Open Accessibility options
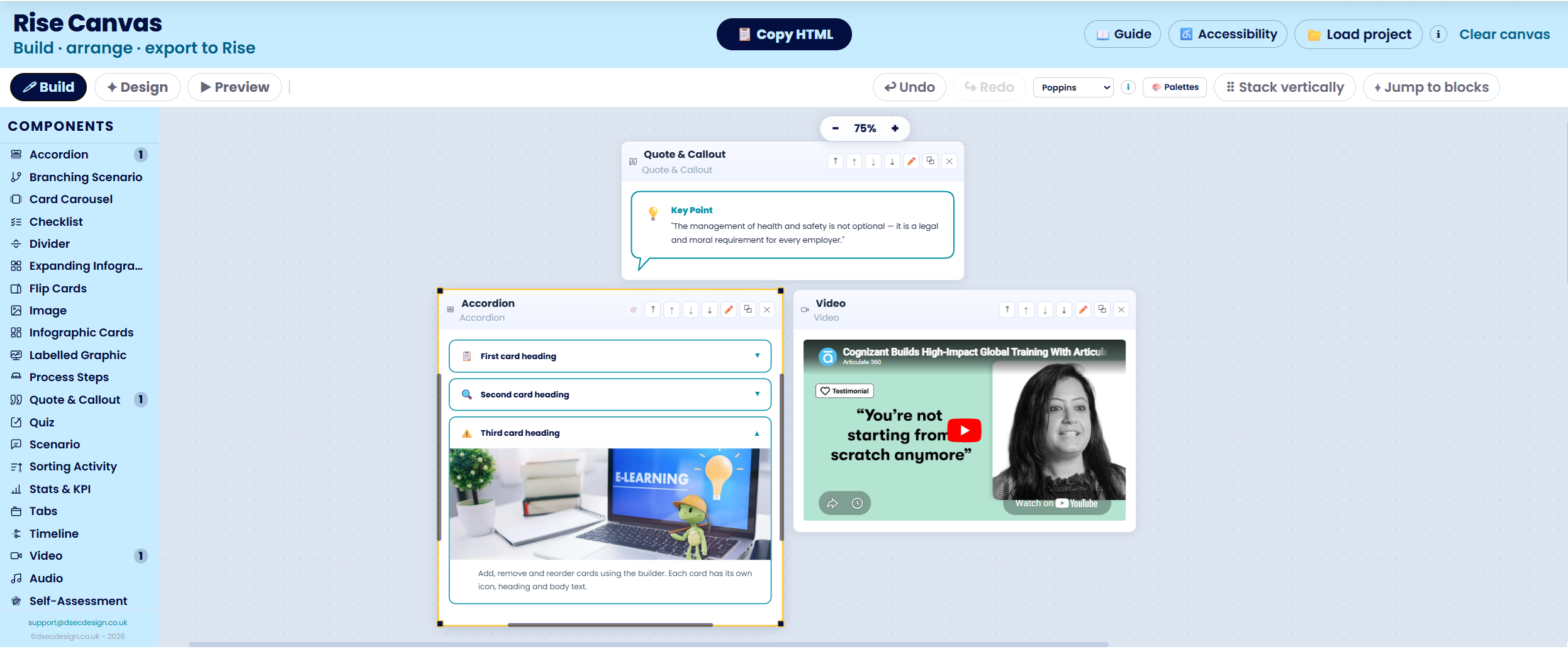This screenshot has height=649, width=1568. (x=1228, y=35)
